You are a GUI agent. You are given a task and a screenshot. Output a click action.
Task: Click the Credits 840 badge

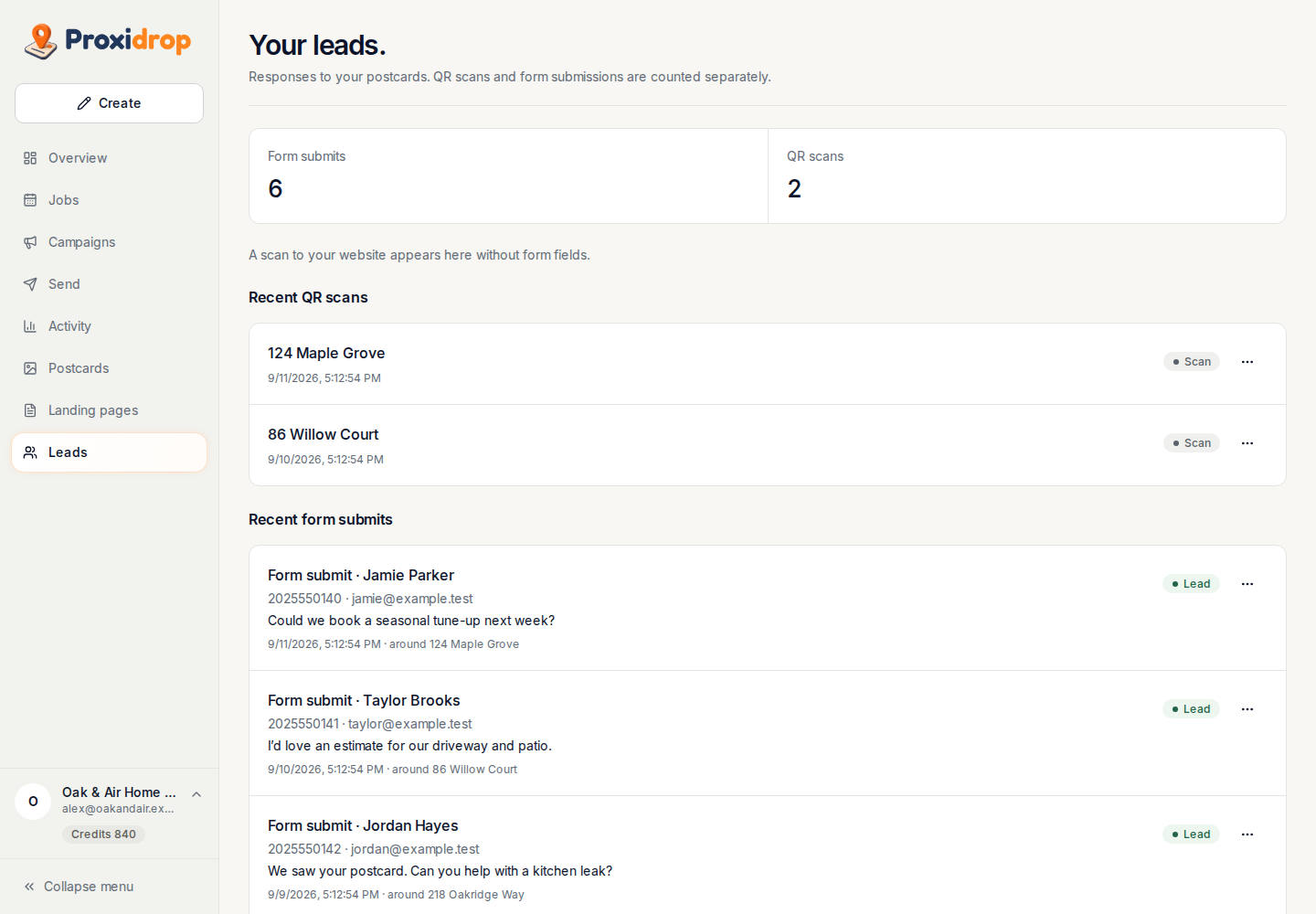(103, 834)
